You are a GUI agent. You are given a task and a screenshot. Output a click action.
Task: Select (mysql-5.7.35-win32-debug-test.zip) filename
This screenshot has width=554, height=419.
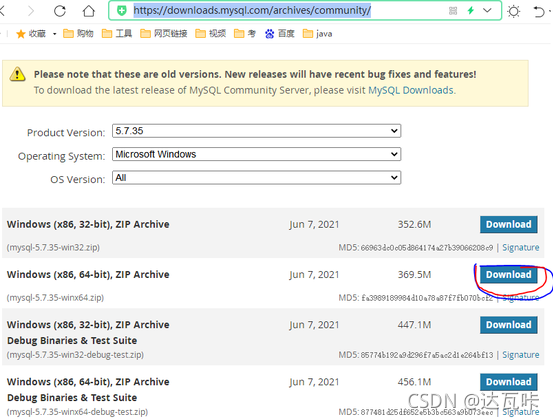[75, 355]
